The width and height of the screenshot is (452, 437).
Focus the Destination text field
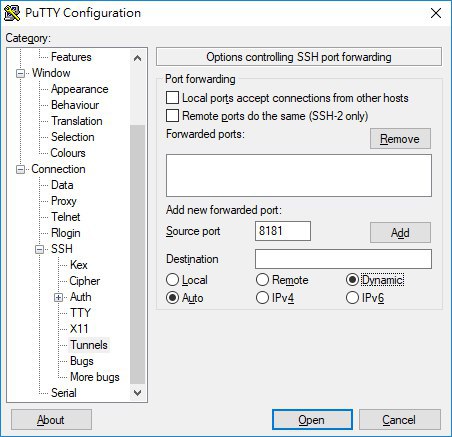(343, 259)
